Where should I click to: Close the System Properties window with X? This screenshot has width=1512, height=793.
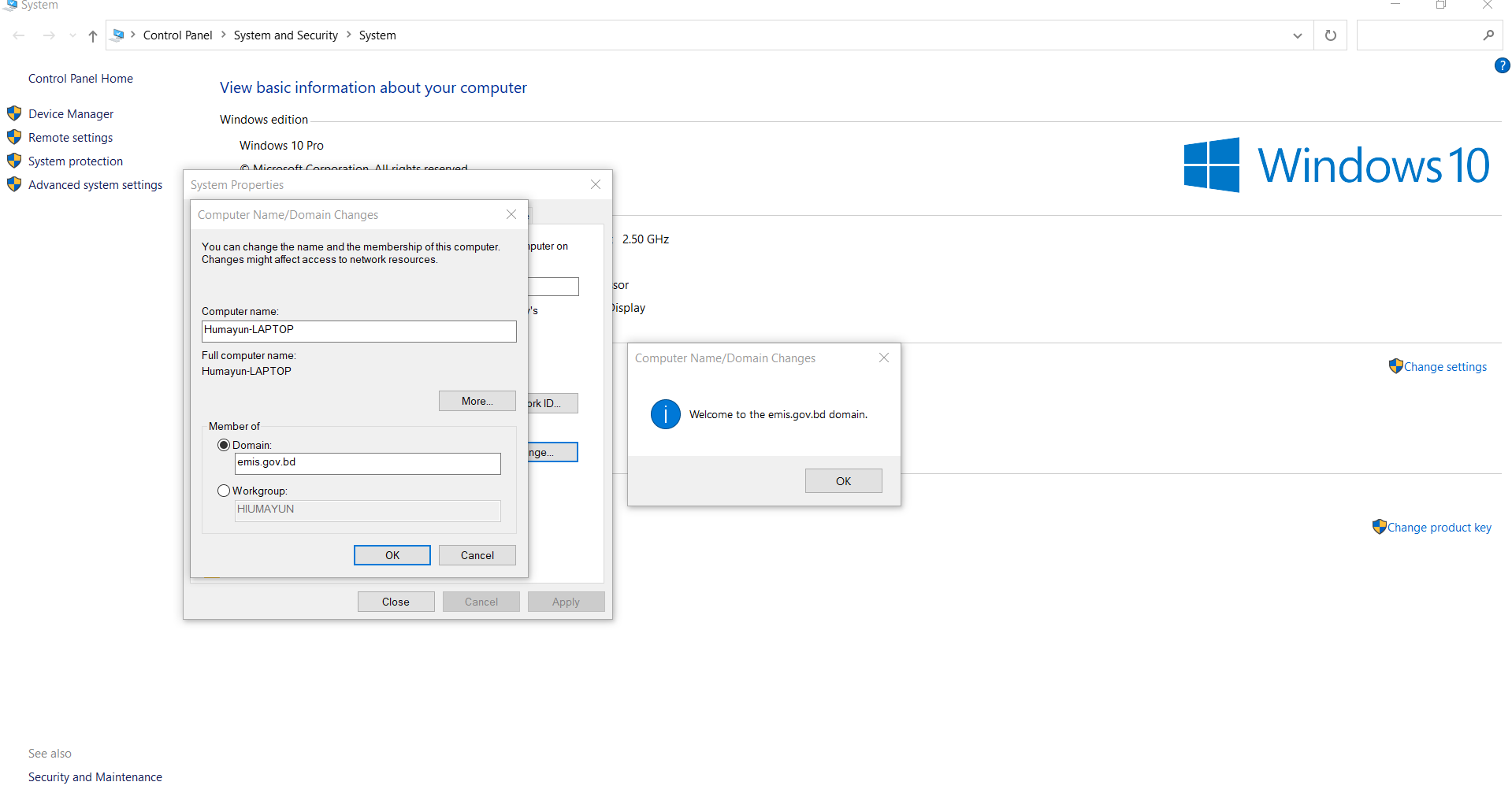(x=596, y=184)
